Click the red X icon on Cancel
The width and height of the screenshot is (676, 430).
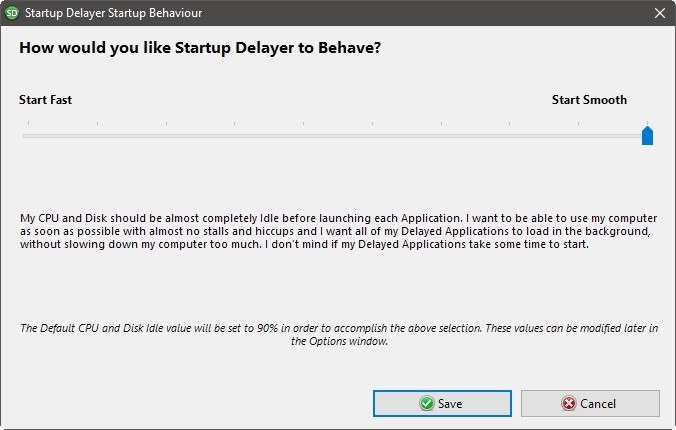coord(569,404)
